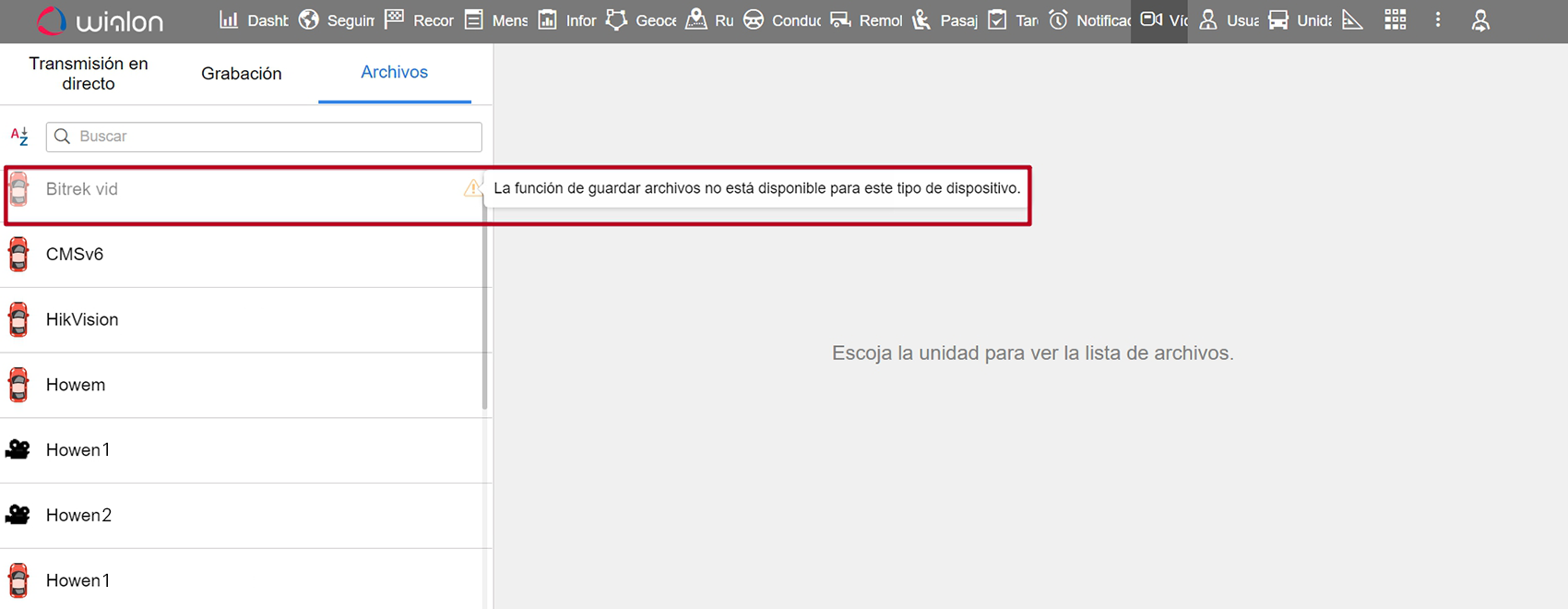Screen dimensions: 1568x609
Task: Open the Usuarios menu item
Action: pyautogui.click(x=1230, y=19)
